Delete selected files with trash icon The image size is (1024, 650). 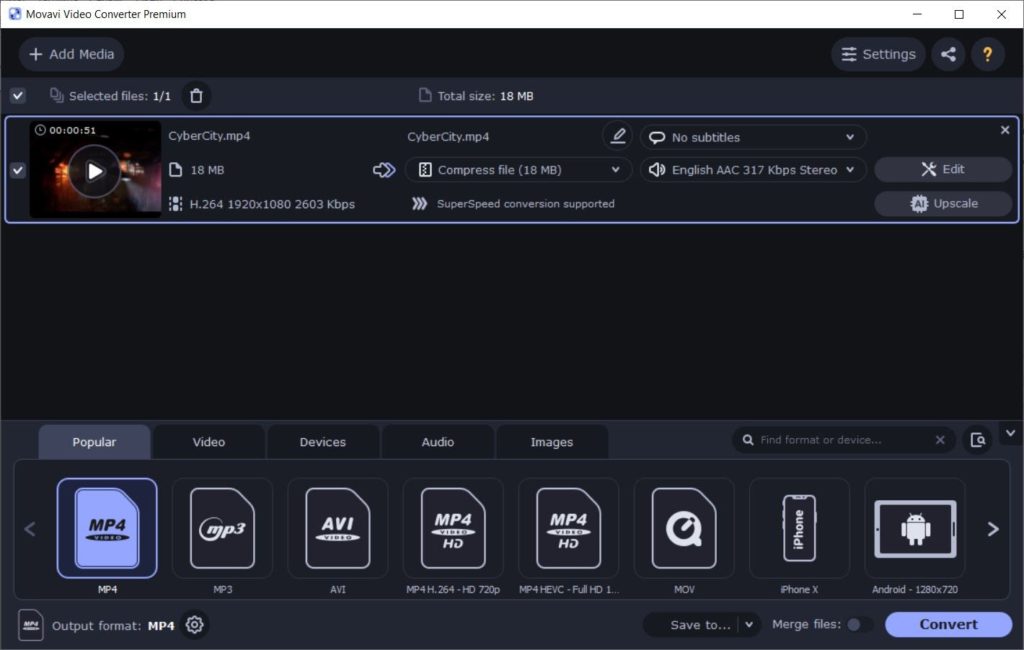[x=196, y=96]
